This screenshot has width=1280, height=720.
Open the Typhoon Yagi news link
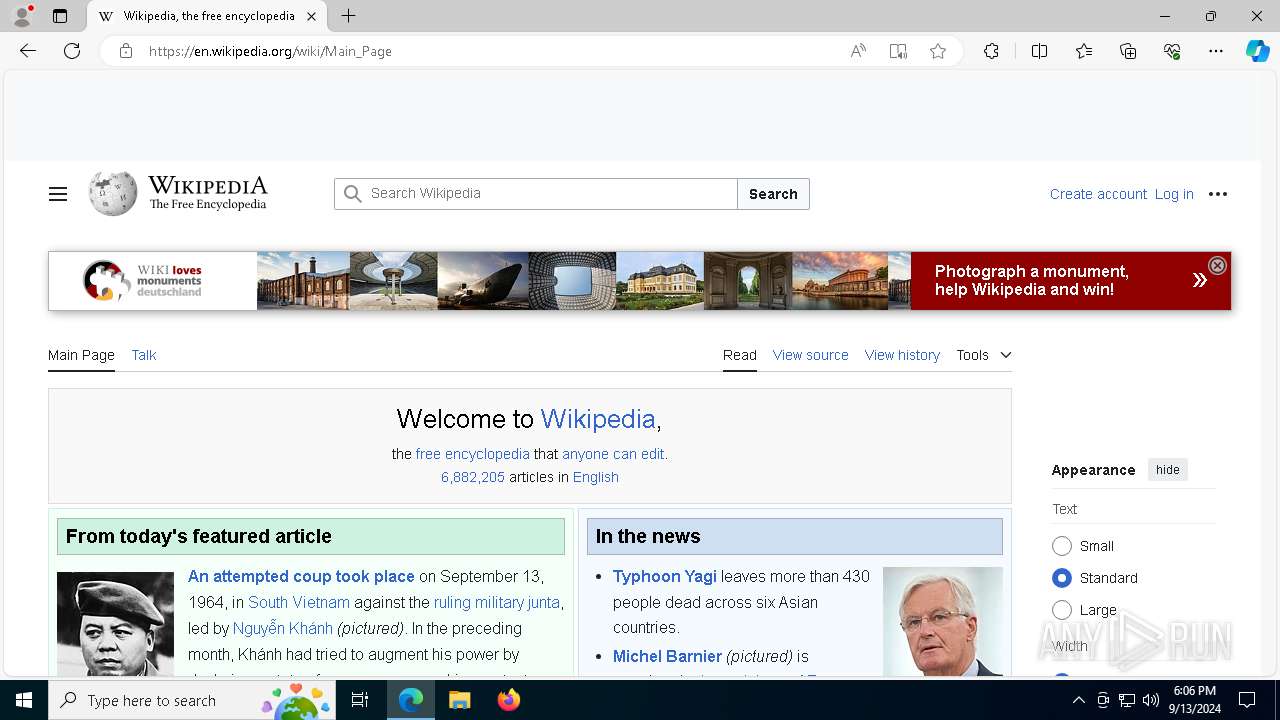(x=665, y=576)
